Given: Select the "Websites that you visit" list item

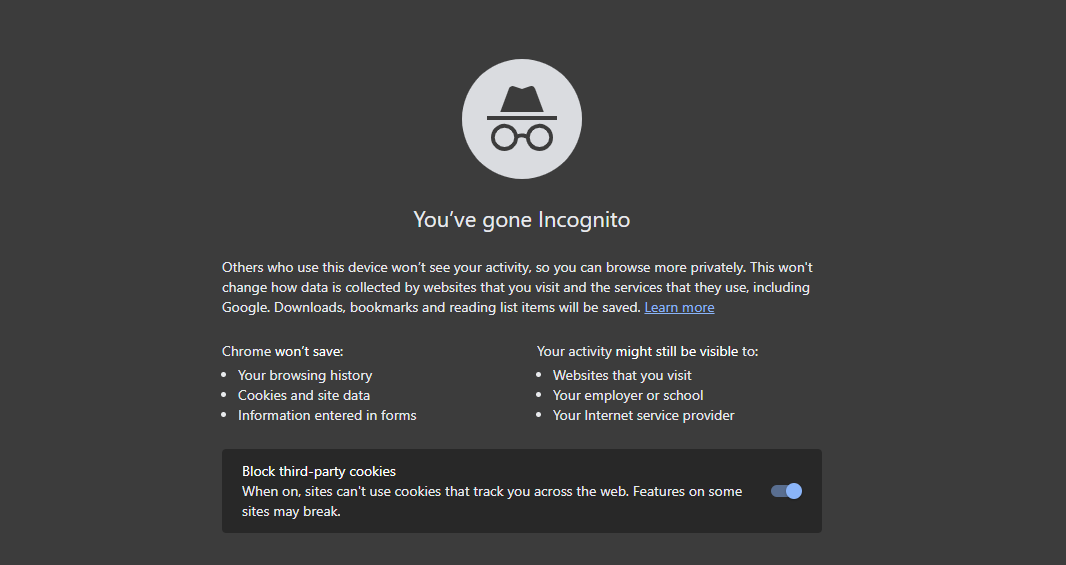Looking at the screenshot, I should [622, 375].
